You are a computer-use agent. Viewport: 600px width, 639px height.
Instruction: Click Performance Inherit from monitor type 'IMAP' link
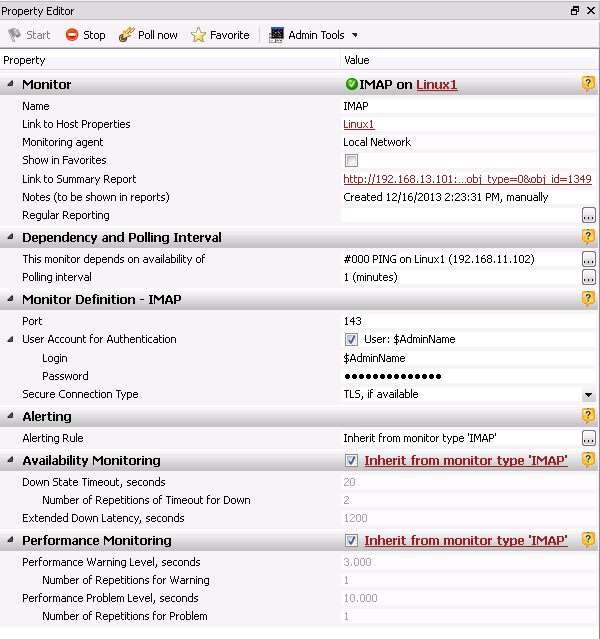click(x=466, y=540)
